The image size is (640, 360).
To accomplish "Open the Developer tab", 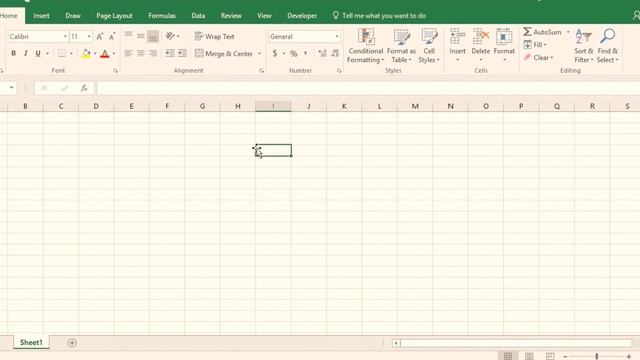I will (302, 16).
